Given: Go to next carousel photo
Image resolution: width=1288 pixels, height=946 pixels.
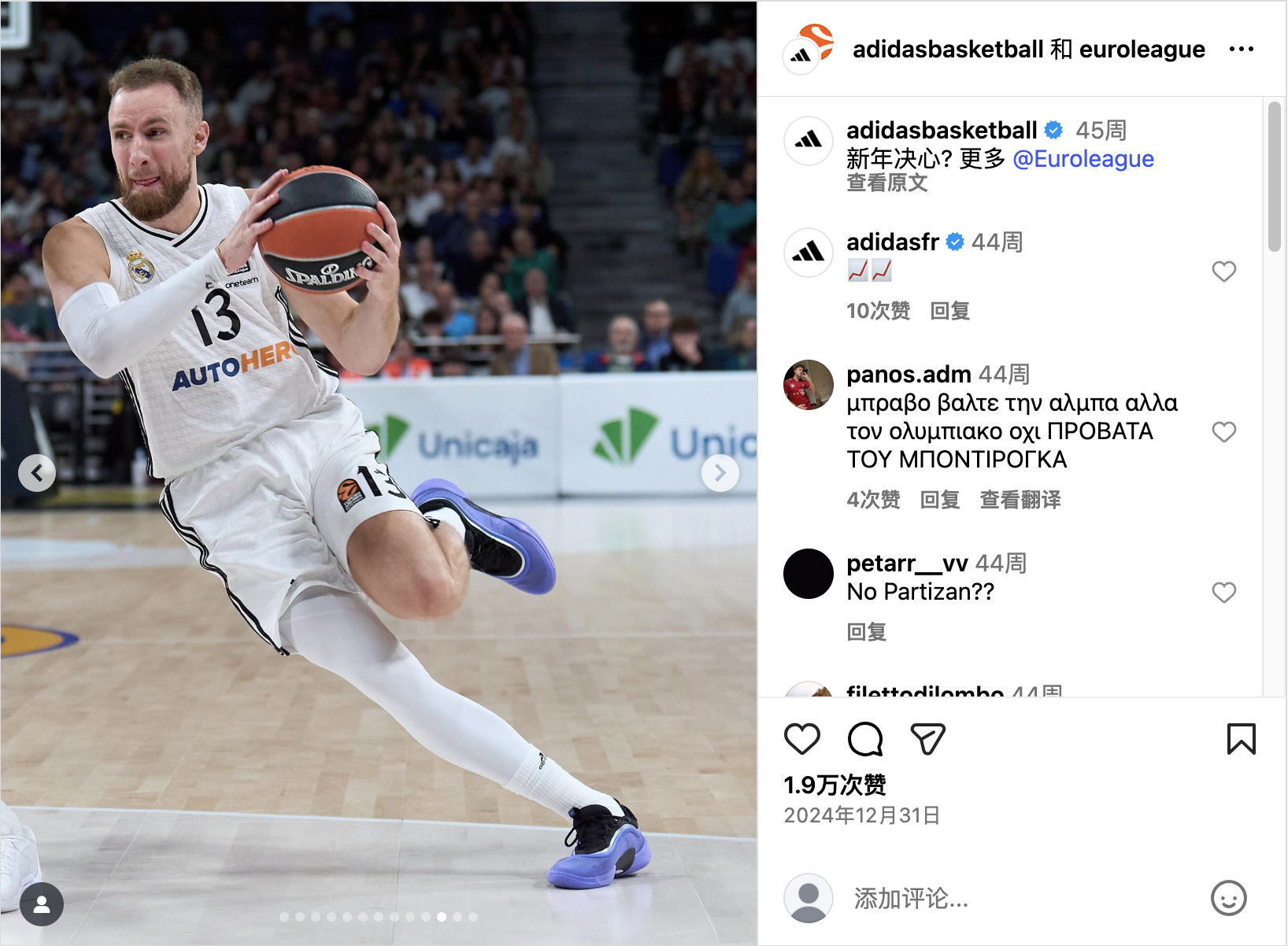Looking at the screenshot, I should point(720,472).
